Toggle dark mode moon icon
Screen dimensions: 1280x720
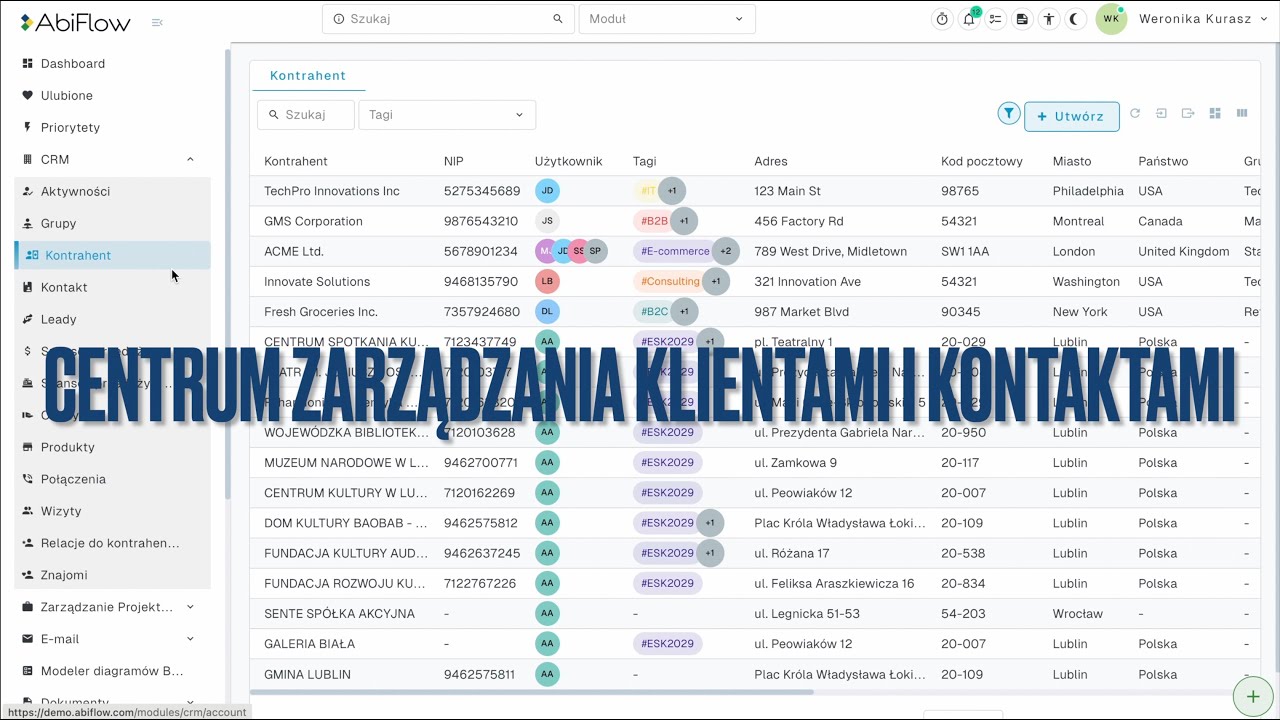pyautogui.click(x=1075, y=19)
